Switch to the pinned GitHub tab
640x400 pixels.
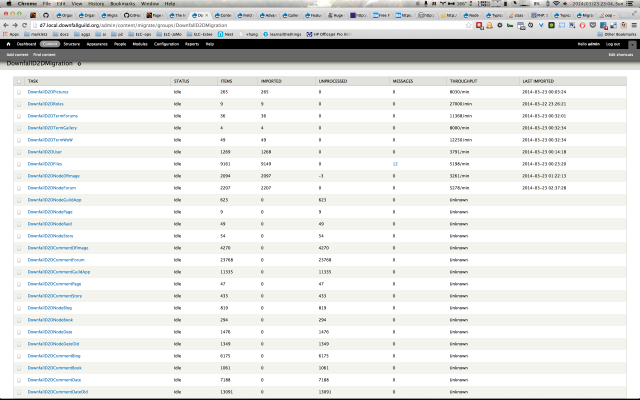coord(46,15)
